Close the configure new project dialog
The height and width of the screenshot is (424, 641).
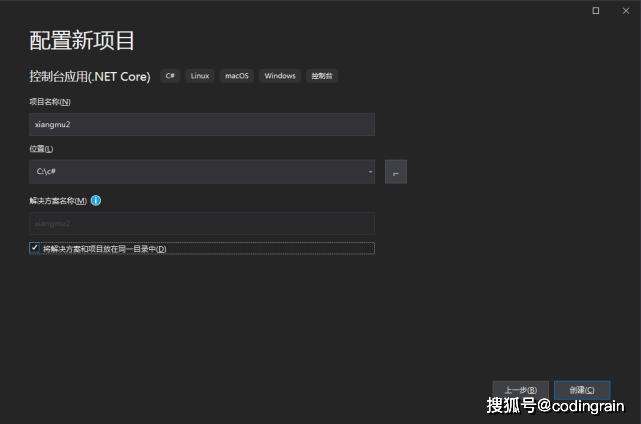click(626, 11)
